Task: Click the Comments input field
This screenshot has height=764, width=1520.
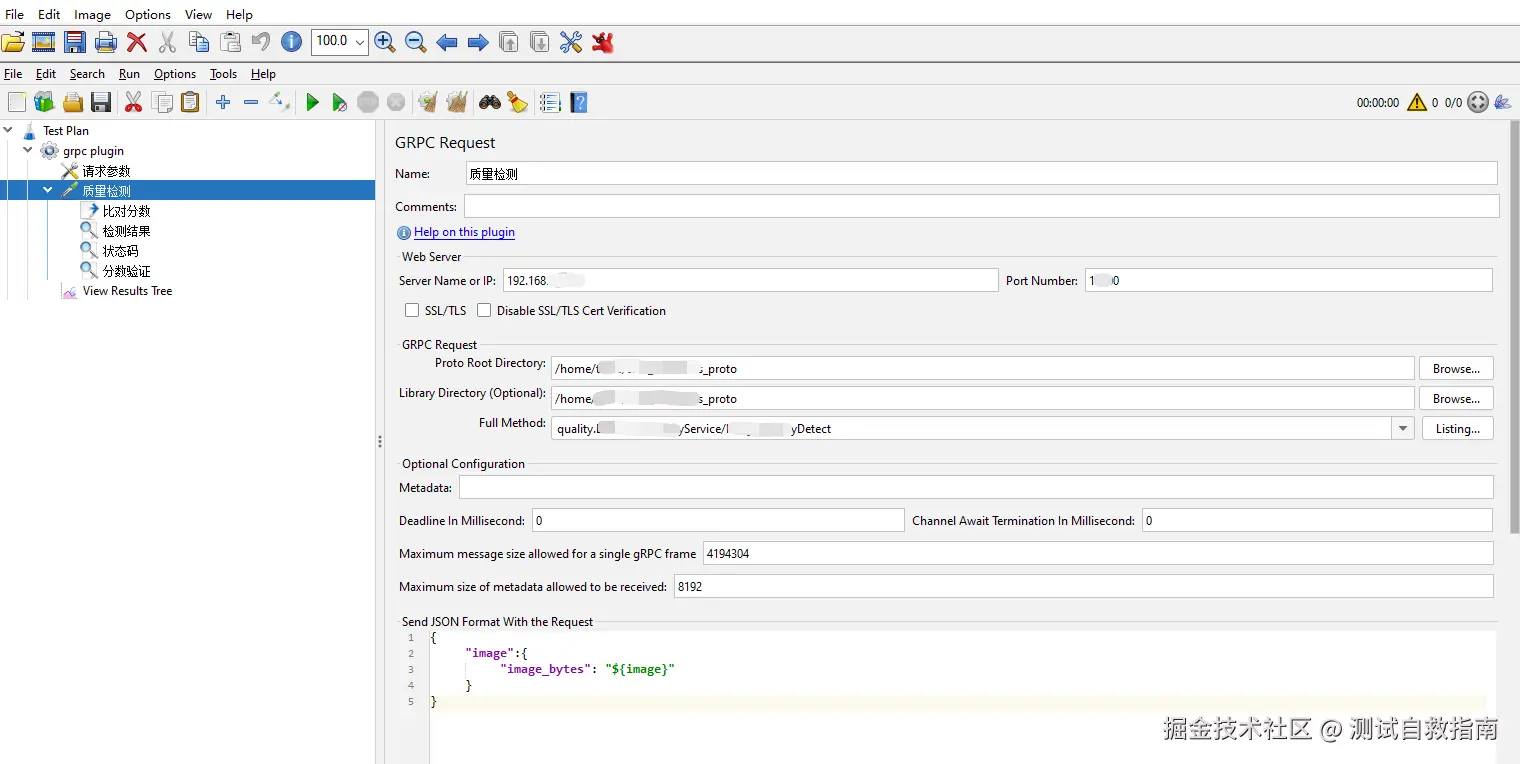Action: (x=981, y=206)
